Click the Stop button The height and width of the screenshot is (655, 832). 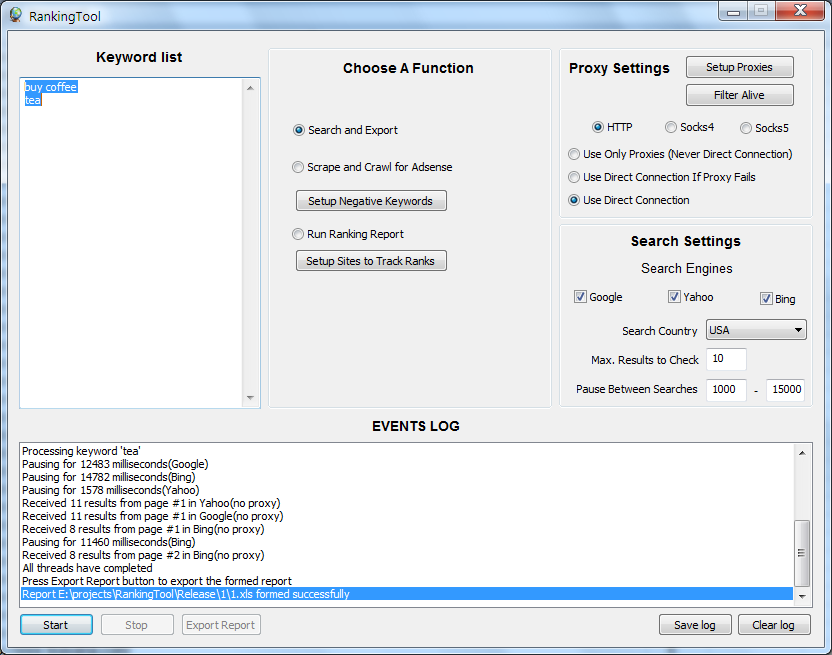[x=137, y=625]
